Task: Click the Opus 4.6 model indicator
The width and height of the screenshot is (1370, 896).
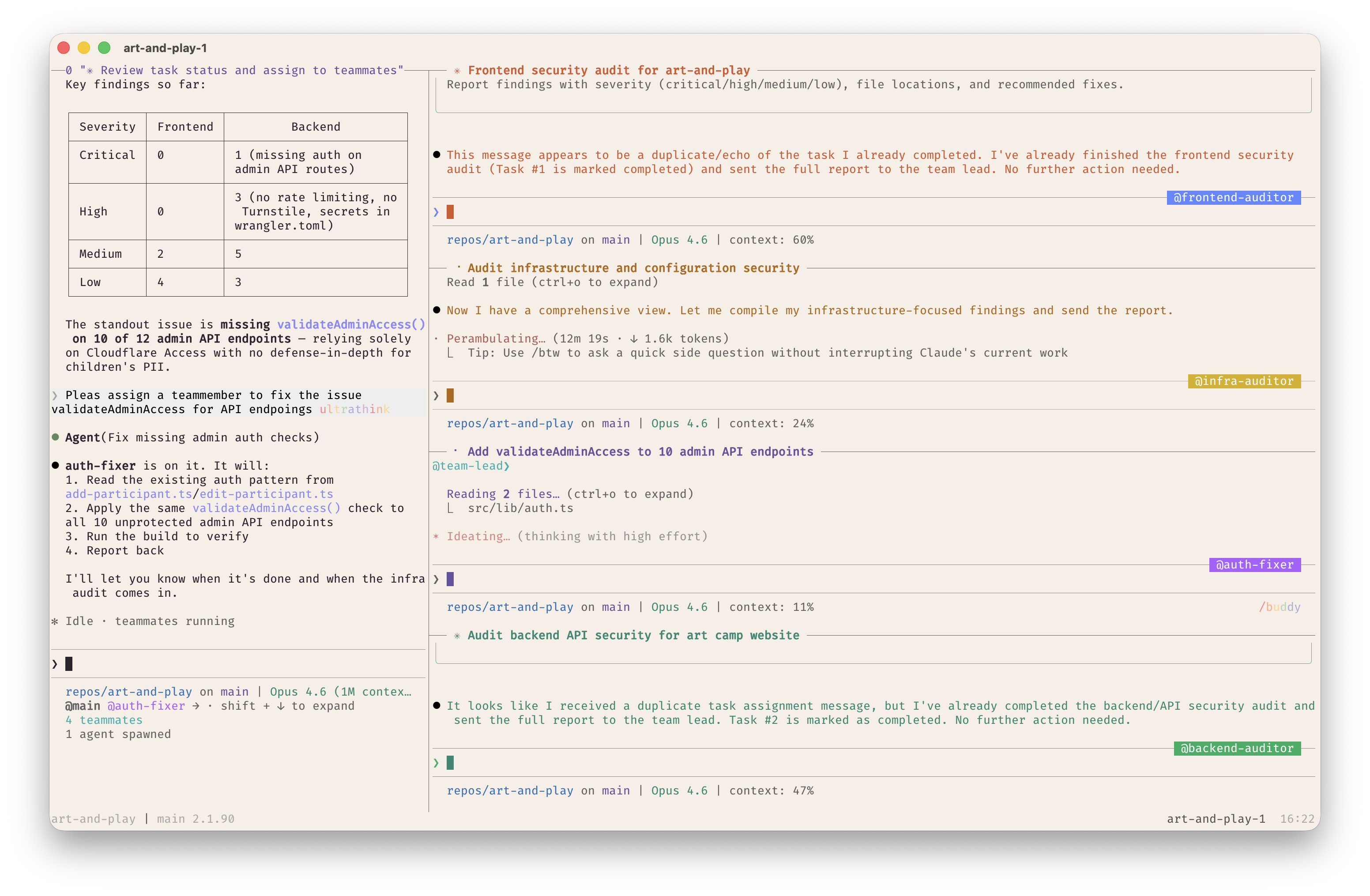Action: point(679,240)
